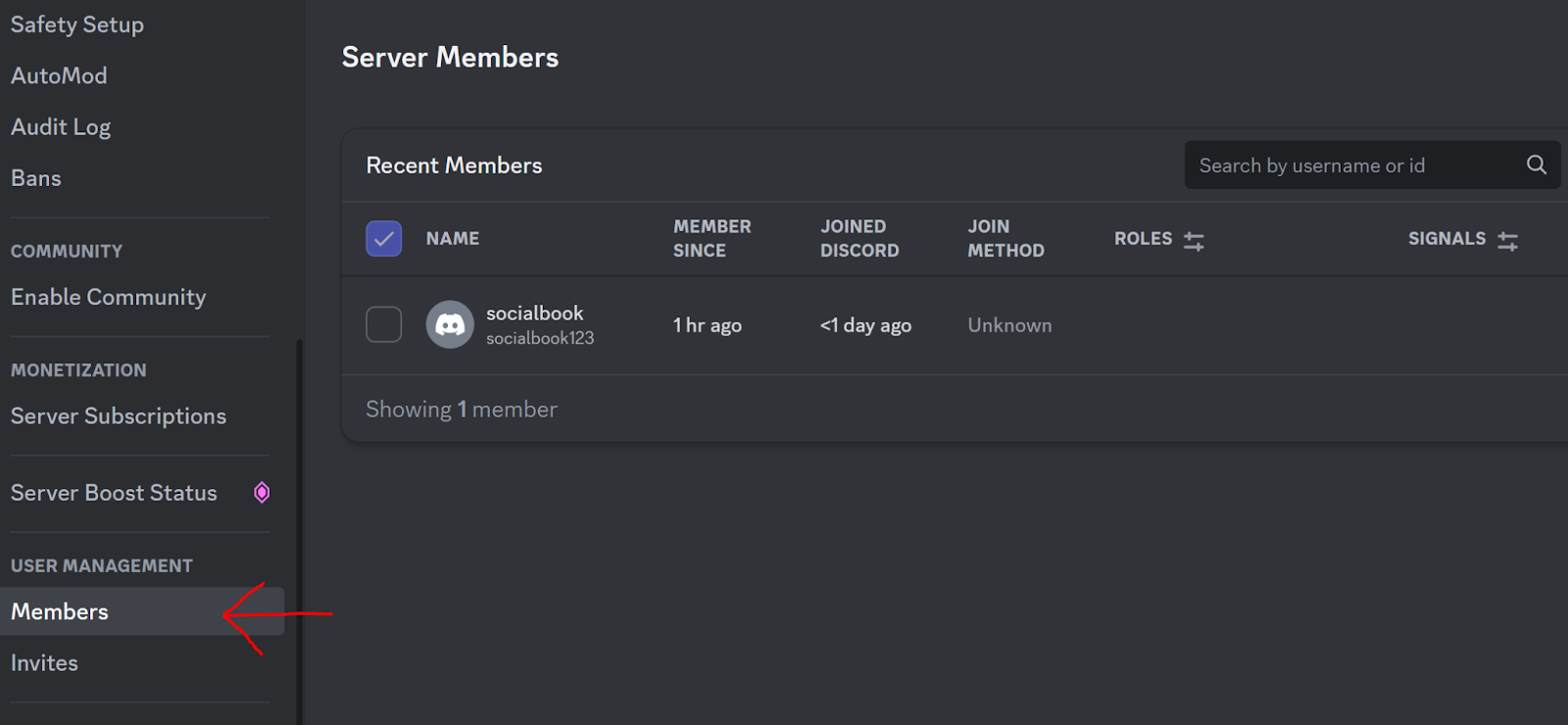
Task: Click the search by username field
Action: click(1352, 166)
